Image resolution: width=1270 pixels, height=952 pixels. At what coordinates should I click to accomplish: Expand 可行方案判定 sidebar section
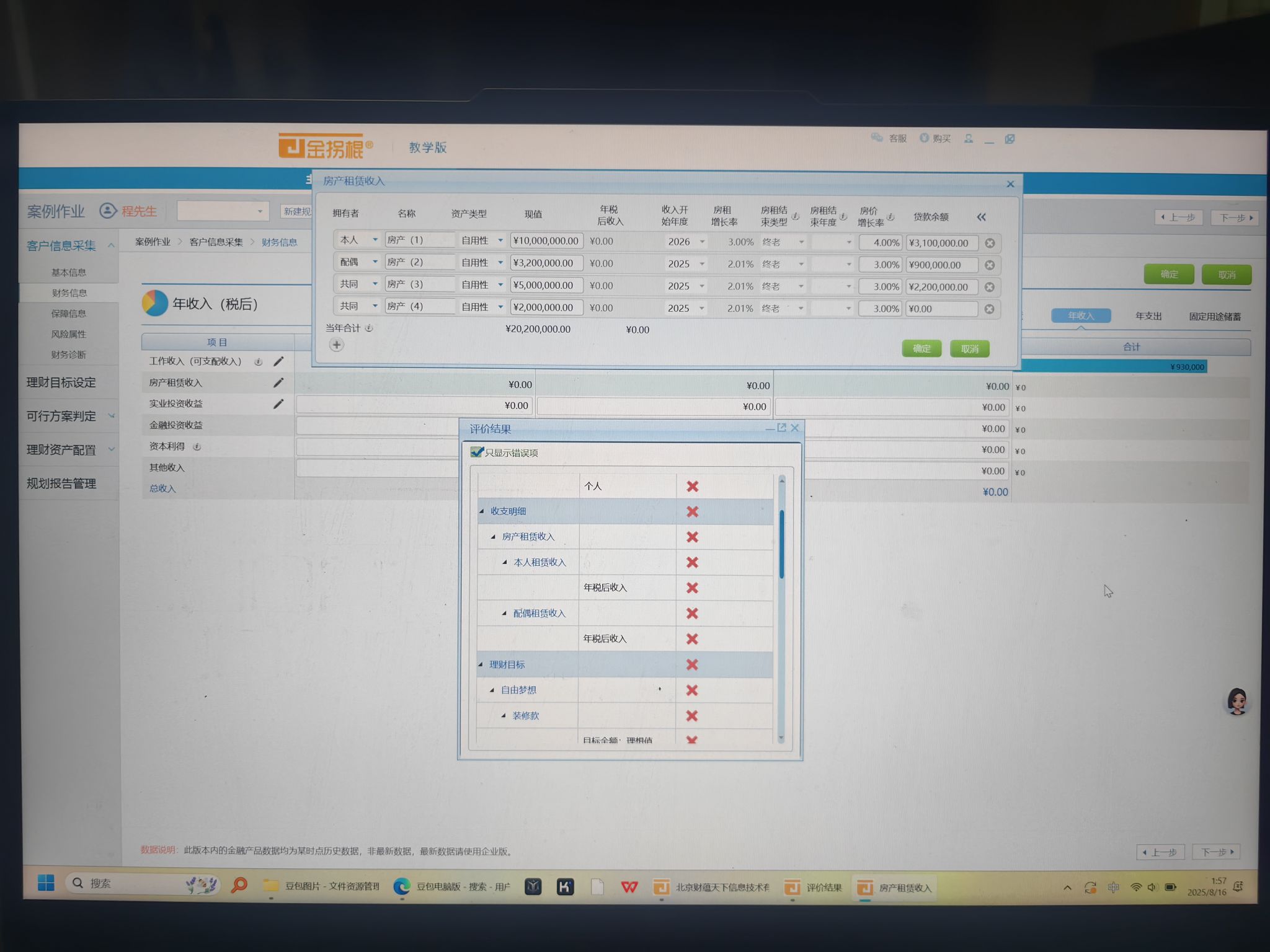click(112, 416)
